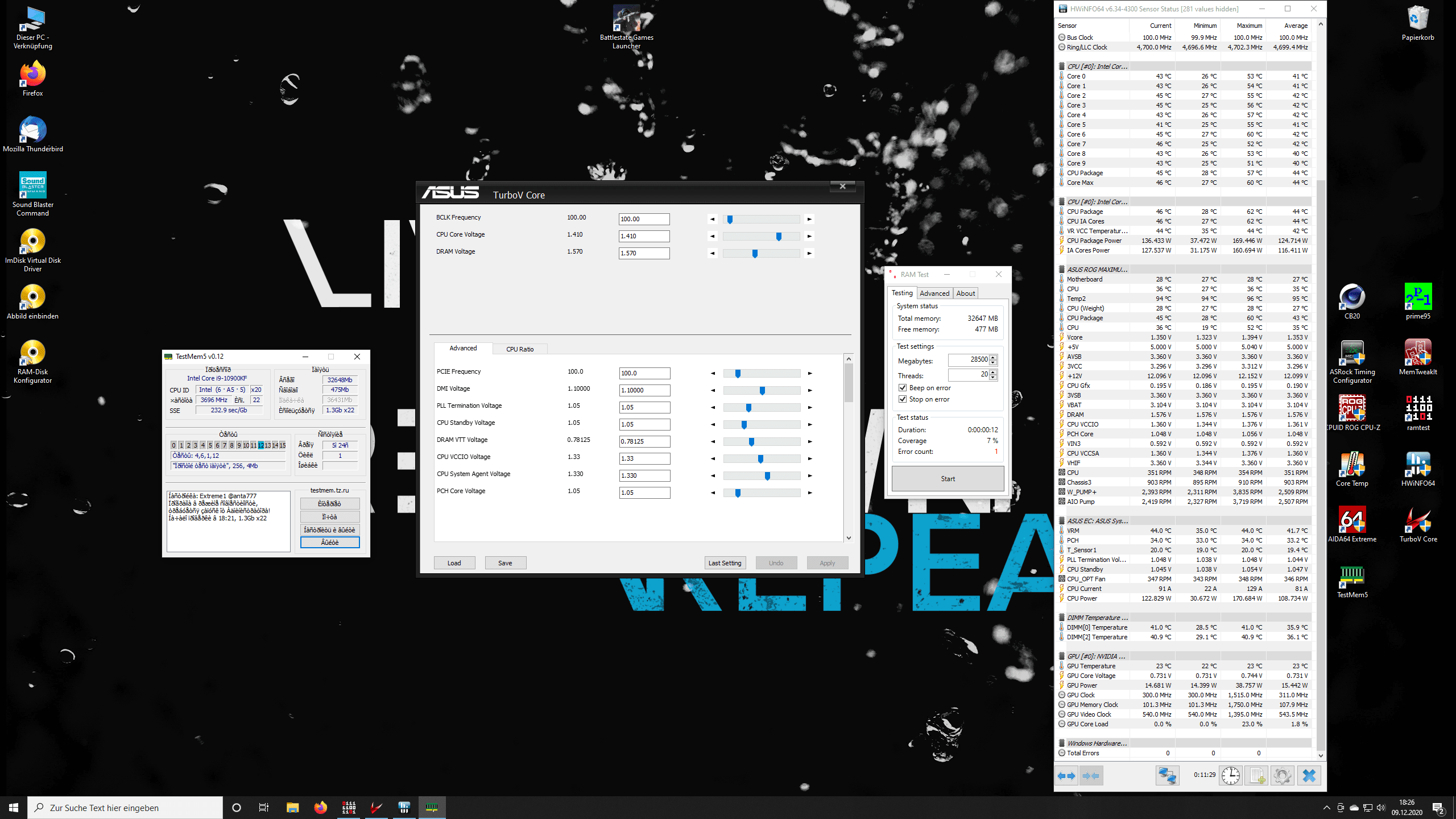This screenshot has width=1456, height=819.
Task: Open Papierkorb recycle bin
Action: 1418,23
